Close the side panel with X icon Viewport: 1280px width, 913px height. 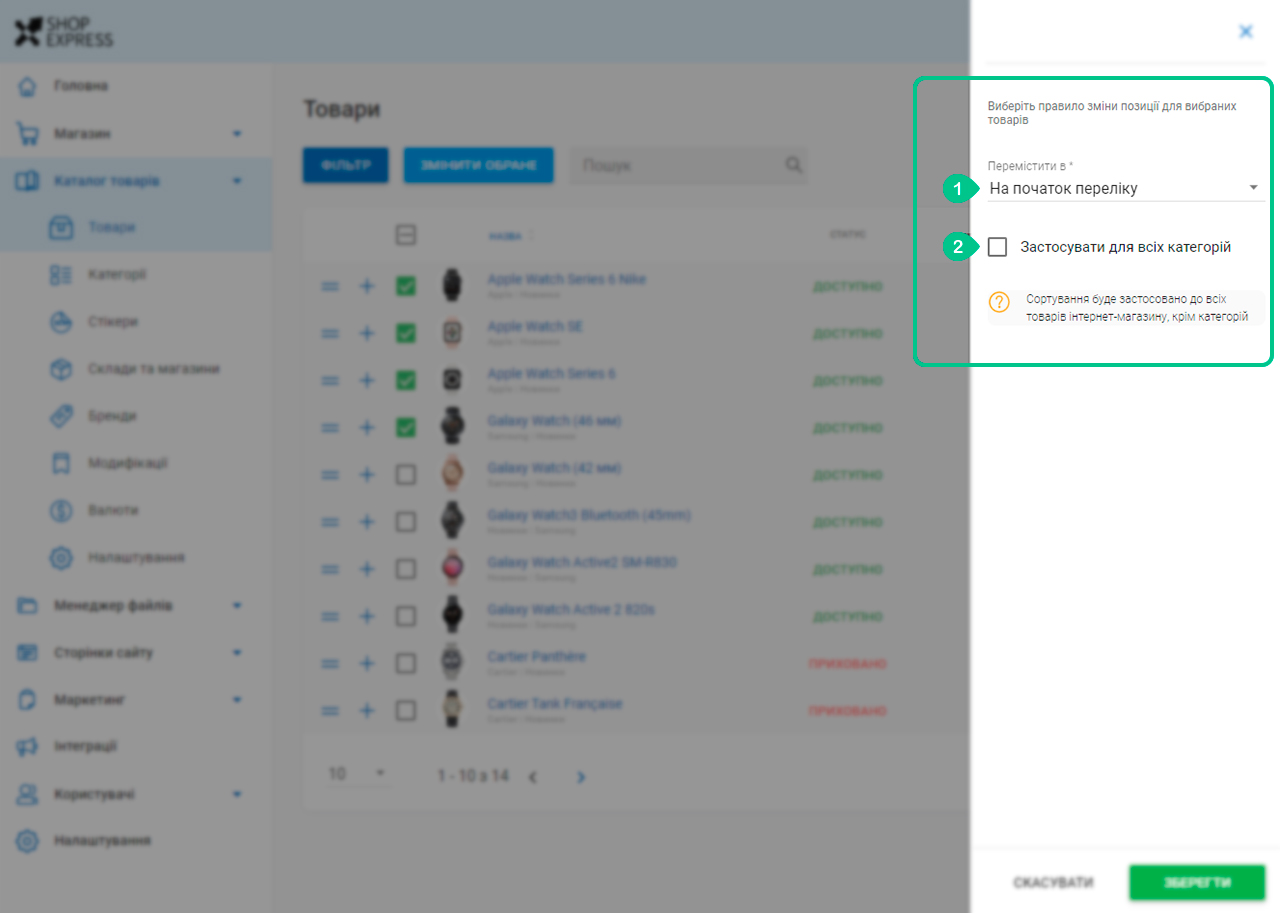click(x=1246, y=31)
